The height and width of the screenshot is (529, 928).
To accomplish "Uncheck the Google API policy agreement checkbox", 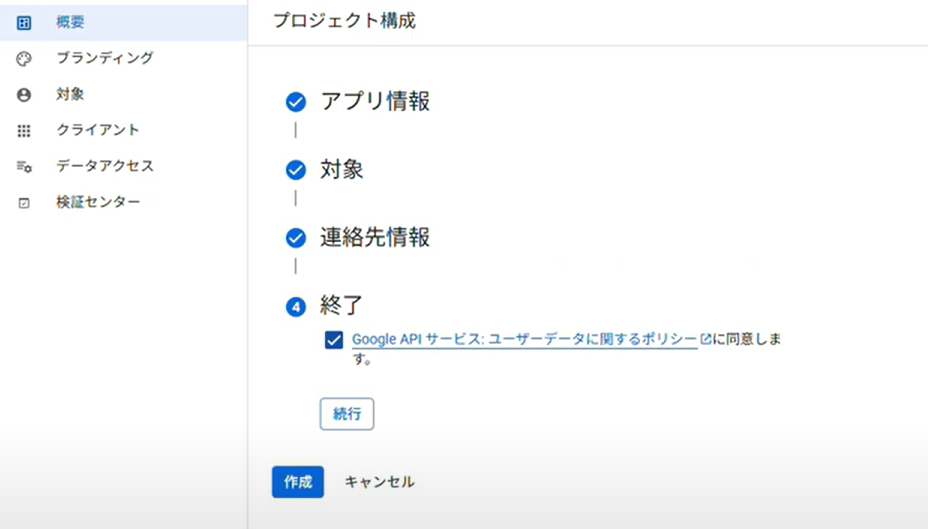I will point(334,340).
